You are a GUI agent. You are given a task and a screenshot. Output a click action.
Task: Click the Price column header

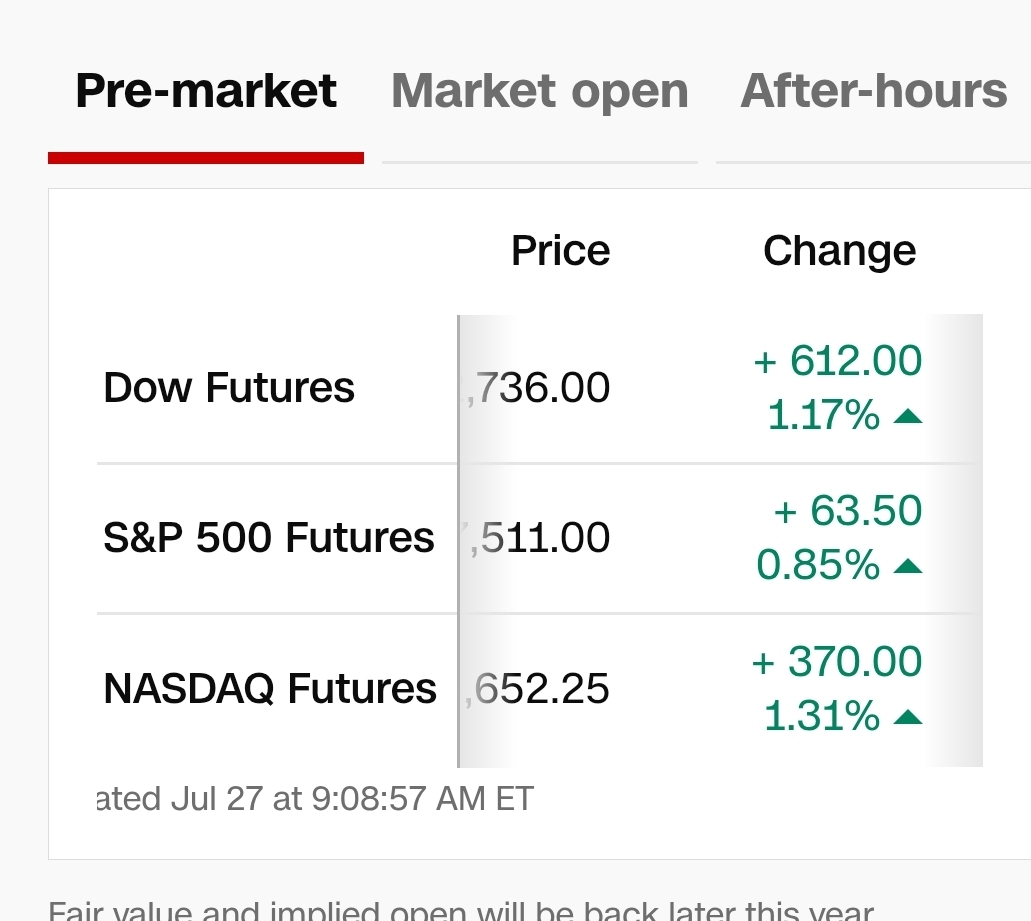(x=561, y=250)
